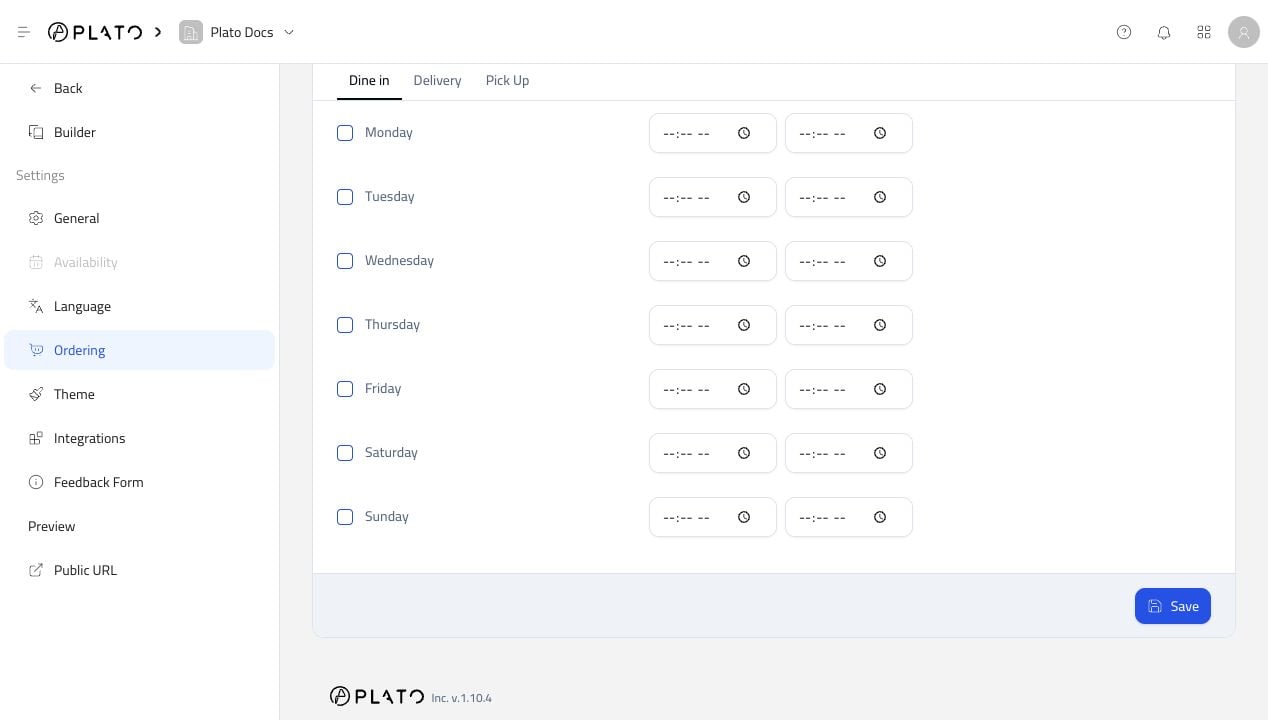This screenshot has height=720, width=1268.
Task: Open the user avatar menu
Action: pos(1244,32)
